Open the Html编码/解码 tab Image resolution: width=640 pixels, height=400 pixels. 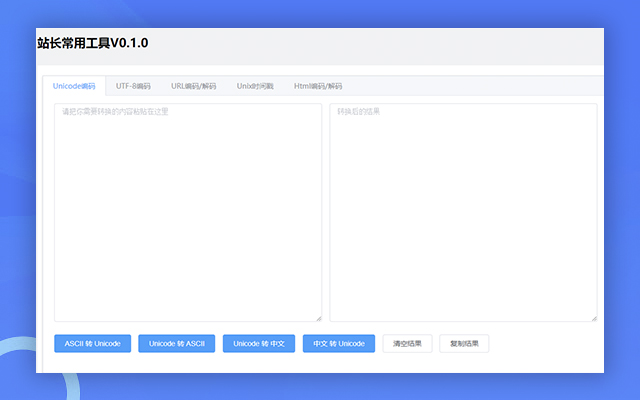tap(318, 86)
